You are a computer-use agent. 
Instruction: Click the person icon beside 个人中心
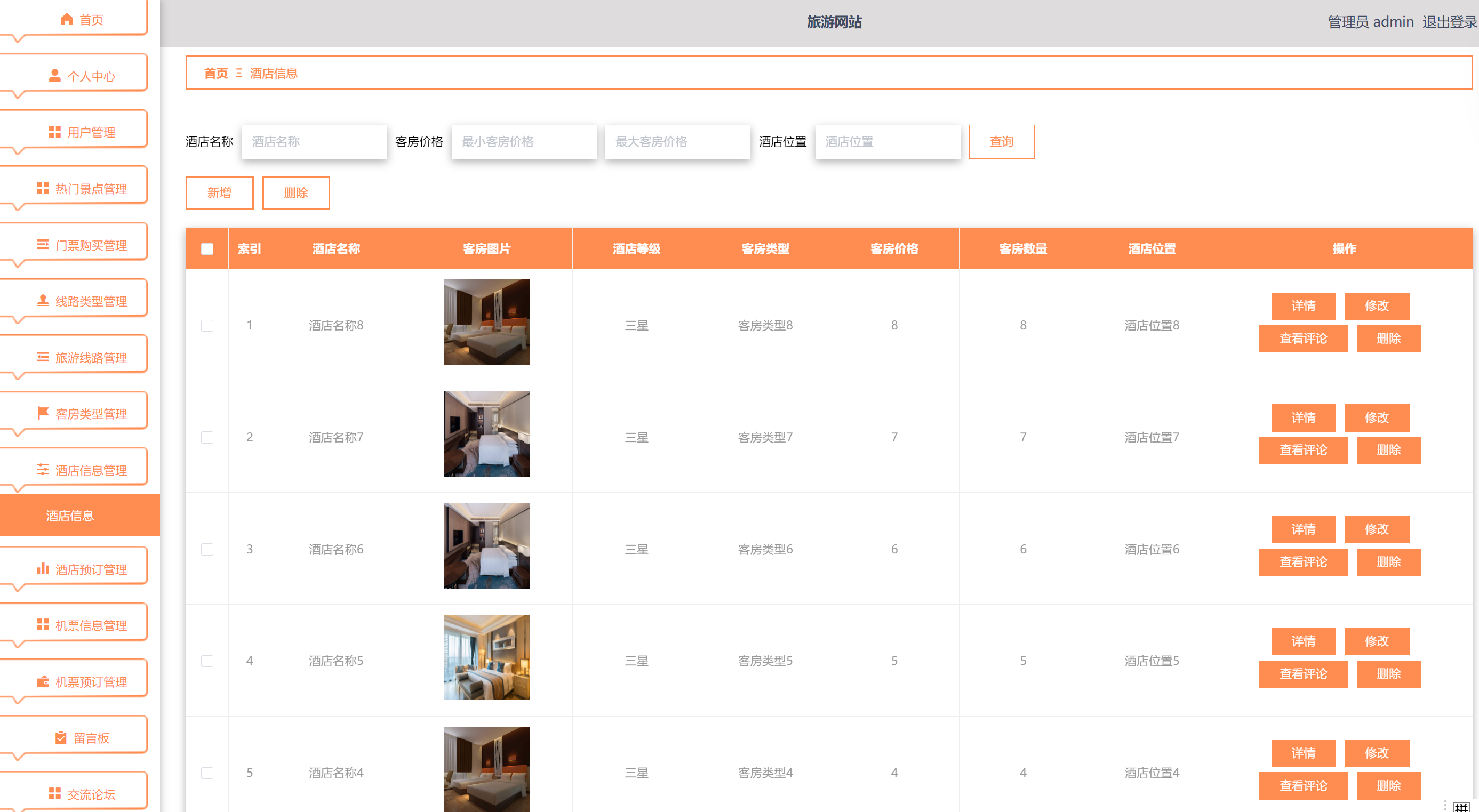click(x=54, y=76)
